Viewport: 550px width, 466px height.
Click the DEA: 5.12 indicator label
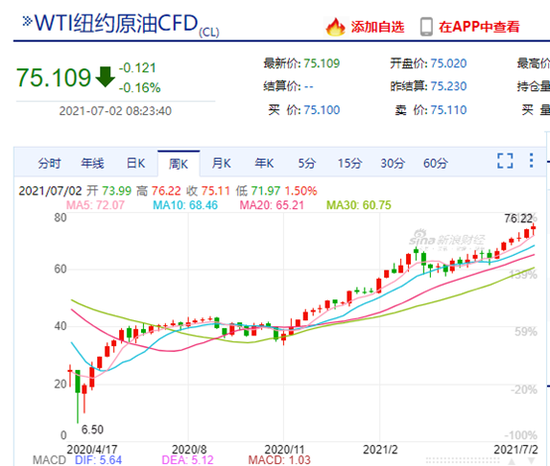point(187,460)
